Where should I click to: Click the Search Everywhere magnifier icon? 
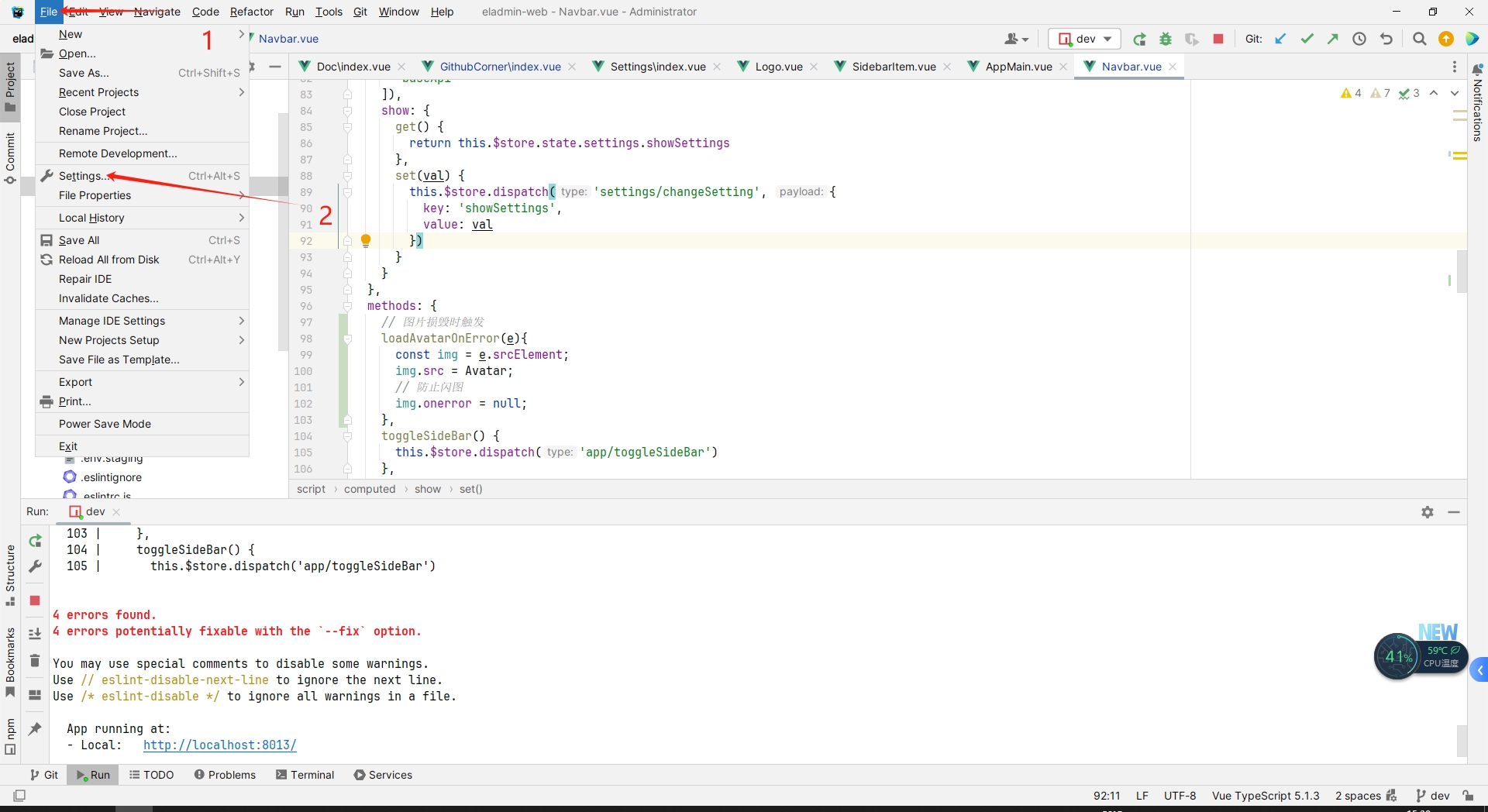(1419, 40)
